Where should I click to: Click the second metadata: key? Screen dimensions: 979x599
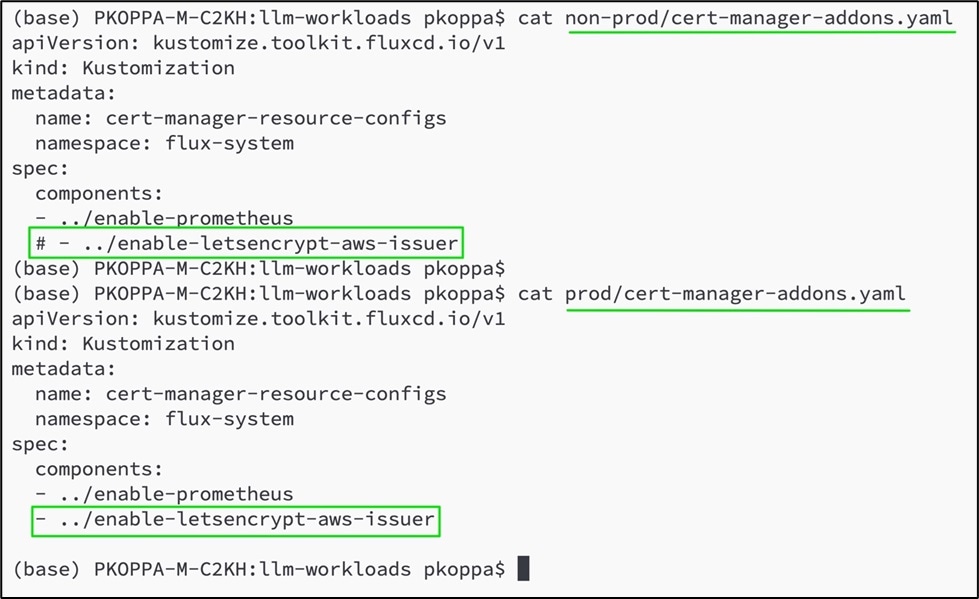[64, 369]
